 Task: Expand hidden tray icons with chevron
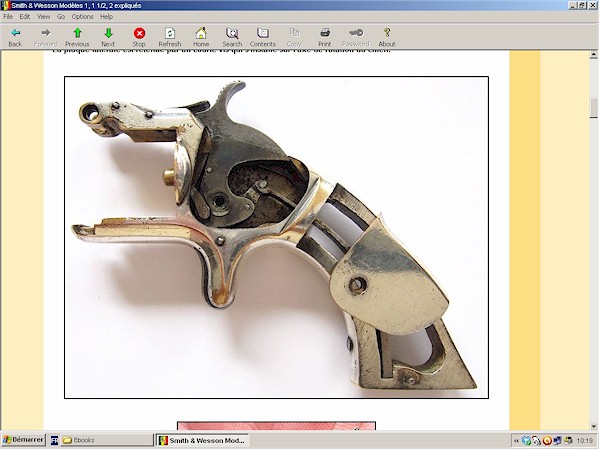click(516, 441)
